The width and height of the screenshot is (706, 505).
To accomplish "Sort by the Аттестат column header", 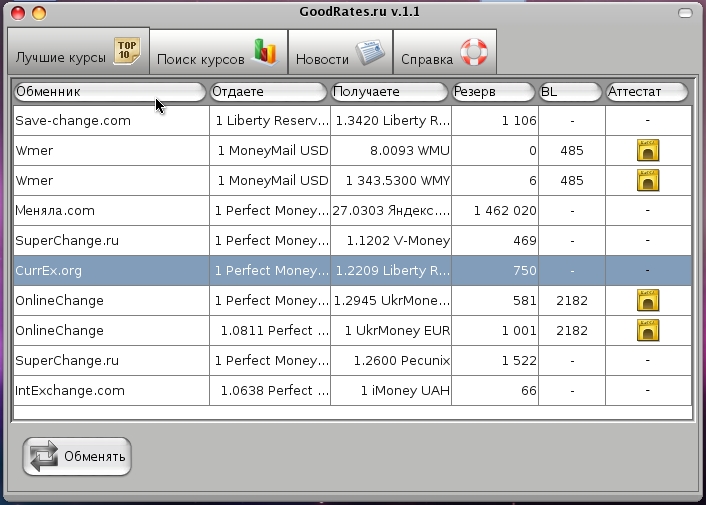I will [x=647, y=92].
